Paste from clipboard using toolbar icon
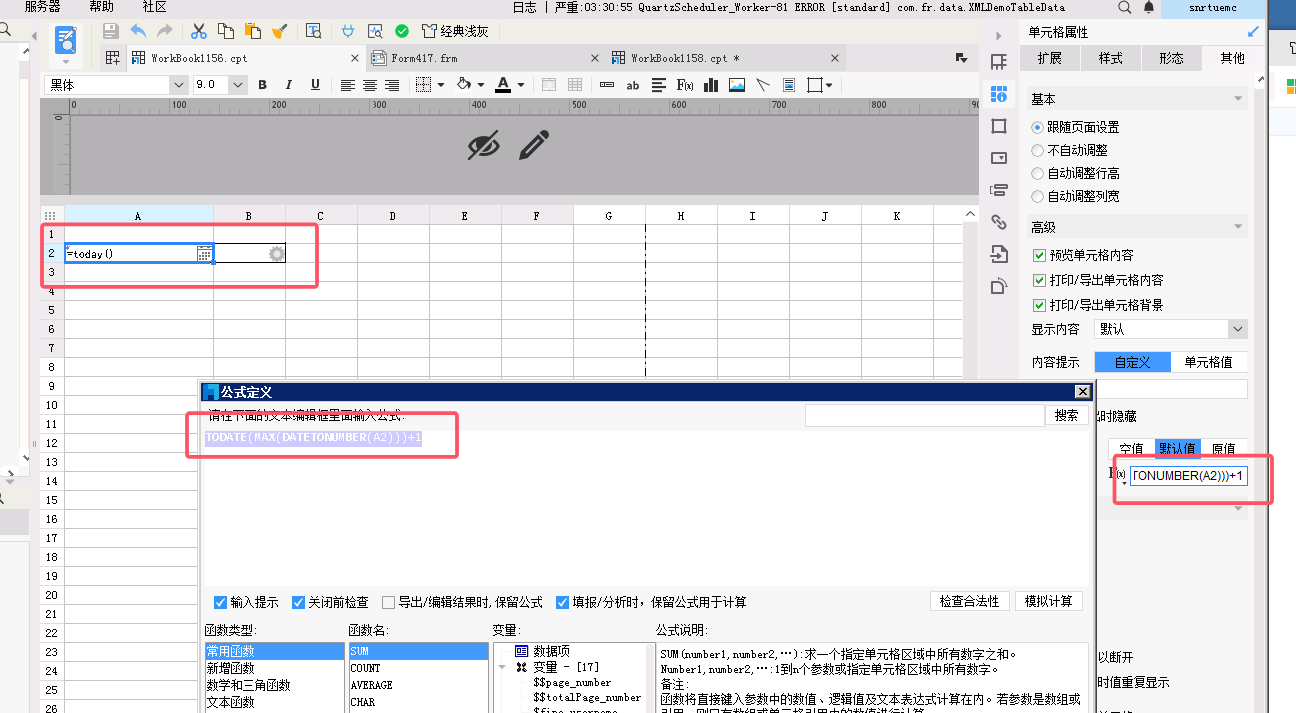 [252, 31]
